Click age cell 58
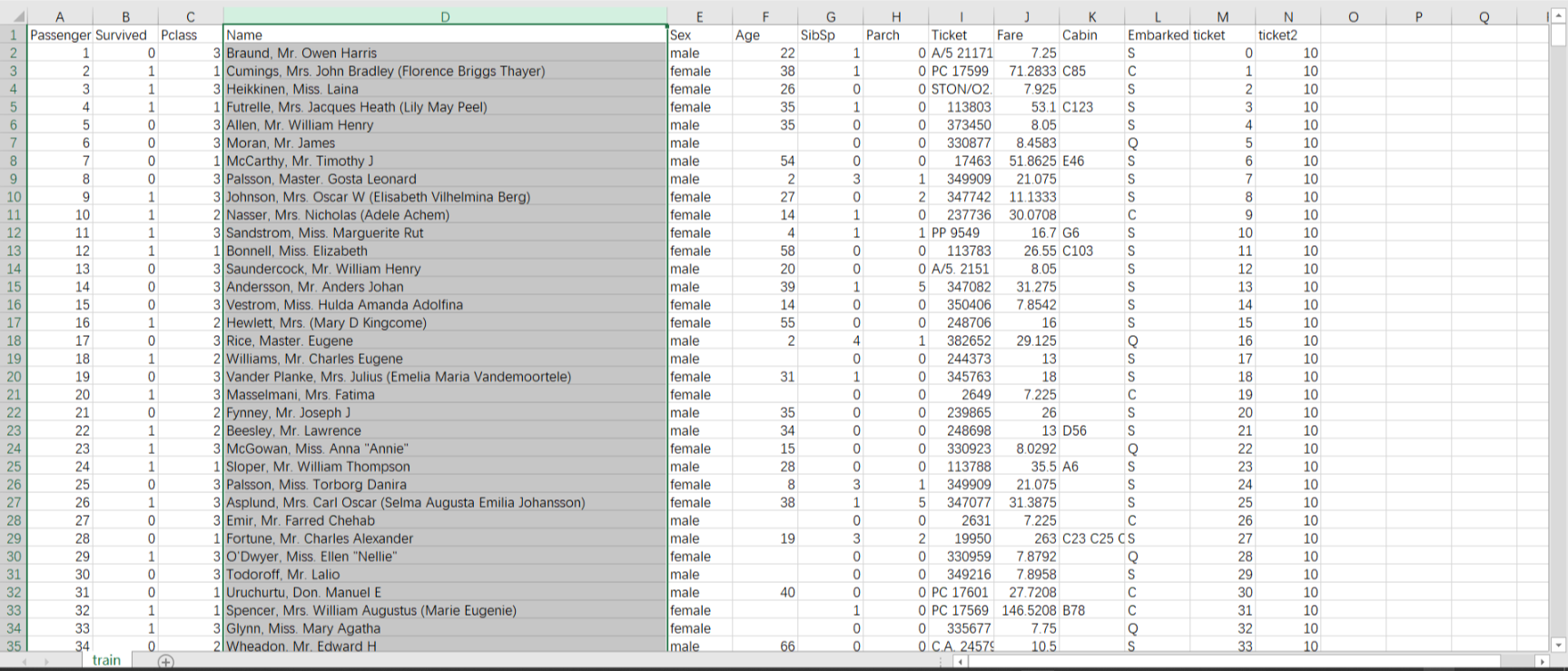The image size is (1568, 671). pos(765,251)
